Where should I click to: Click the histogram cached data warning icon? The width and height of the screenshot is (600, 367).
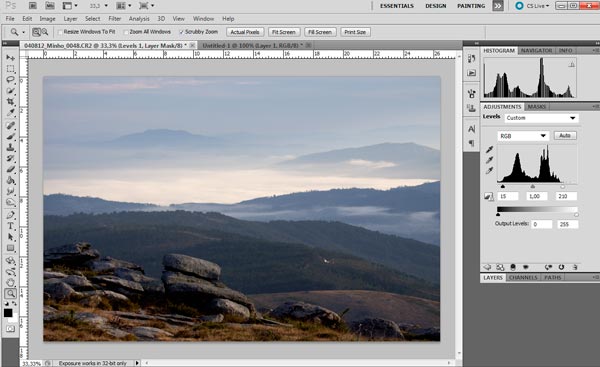(x=571, y=65)
